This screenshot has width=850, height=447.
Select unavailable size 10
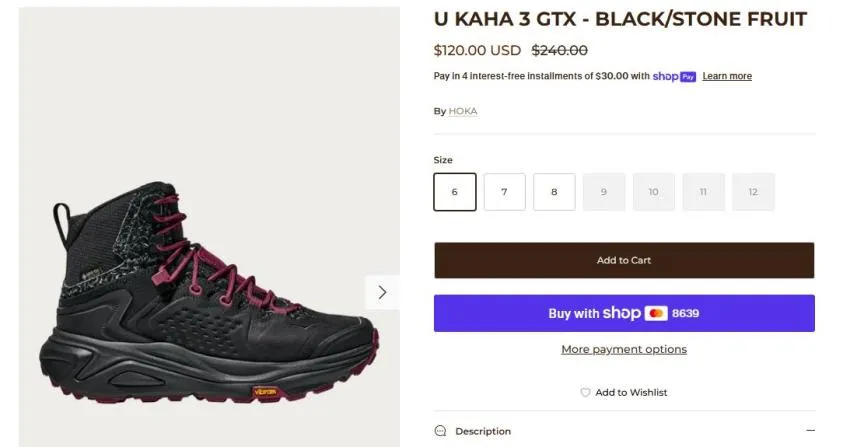pyautogui.click(x=653, y=192)
